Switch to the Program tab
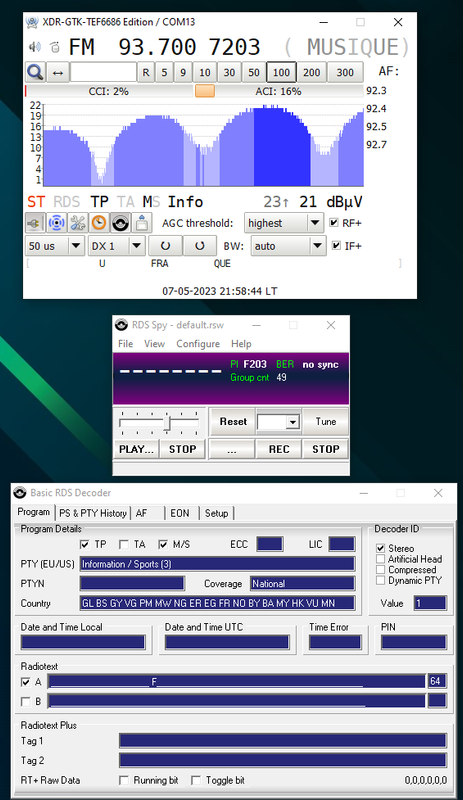The image size is (463, 800). point(34,512)
